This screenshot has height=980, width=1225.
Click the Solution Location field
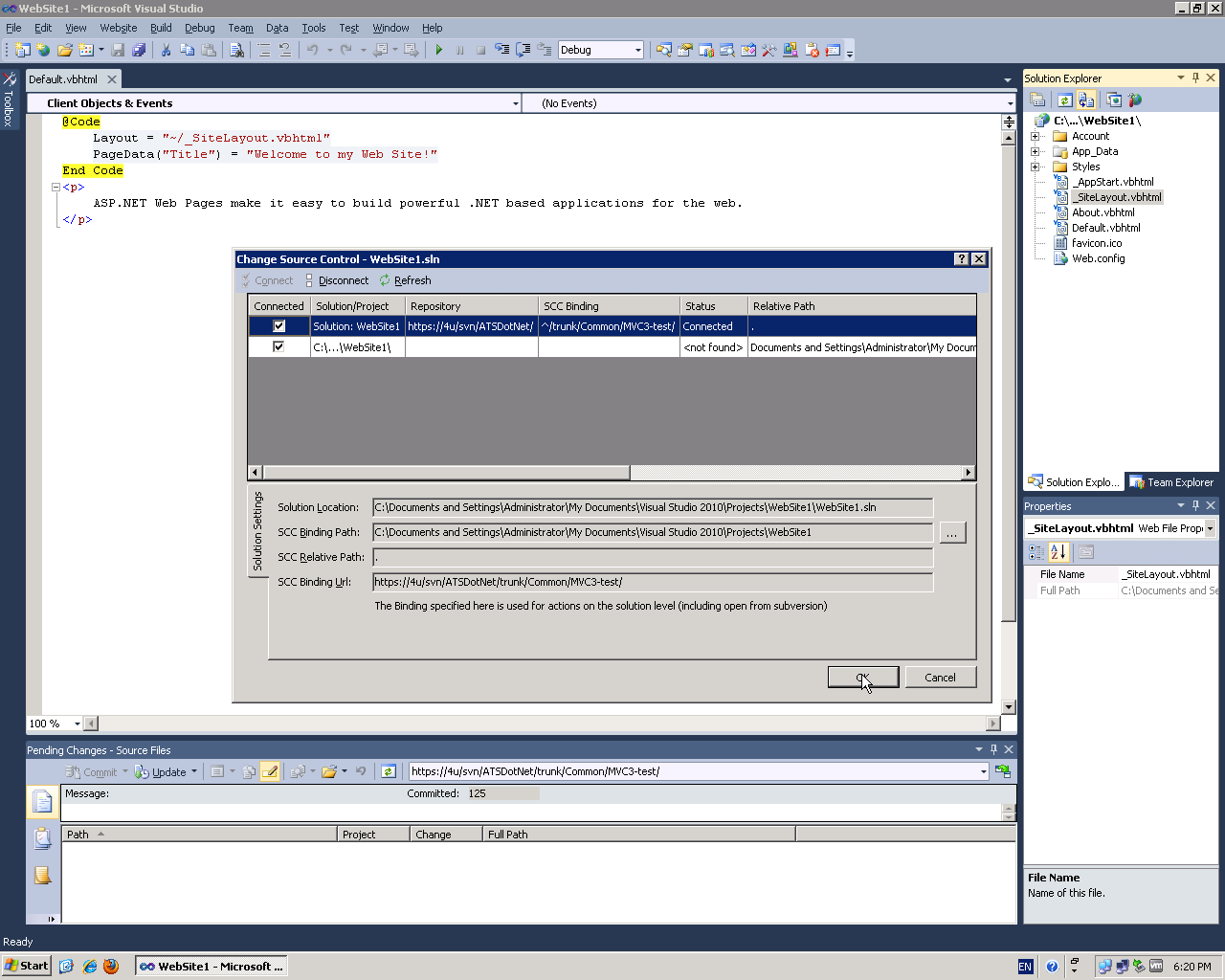click(653, 507)
